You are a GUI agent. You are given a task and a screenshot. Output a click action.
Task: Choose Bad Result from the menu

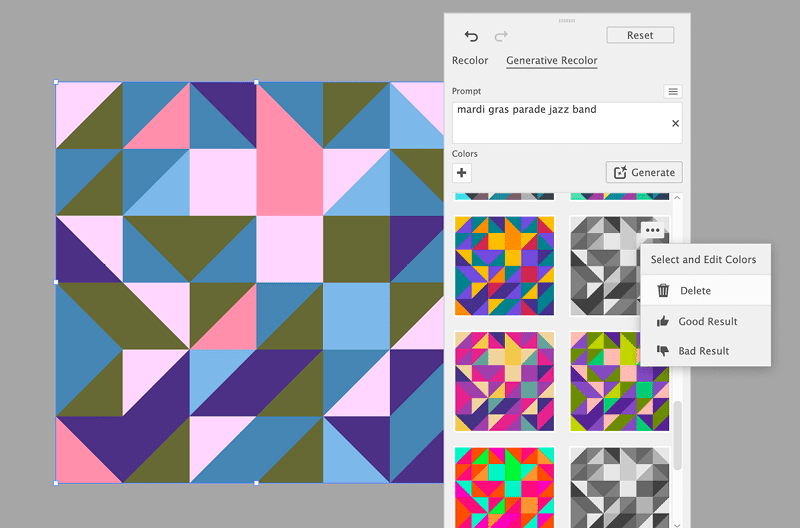click(x=706, y=351)
